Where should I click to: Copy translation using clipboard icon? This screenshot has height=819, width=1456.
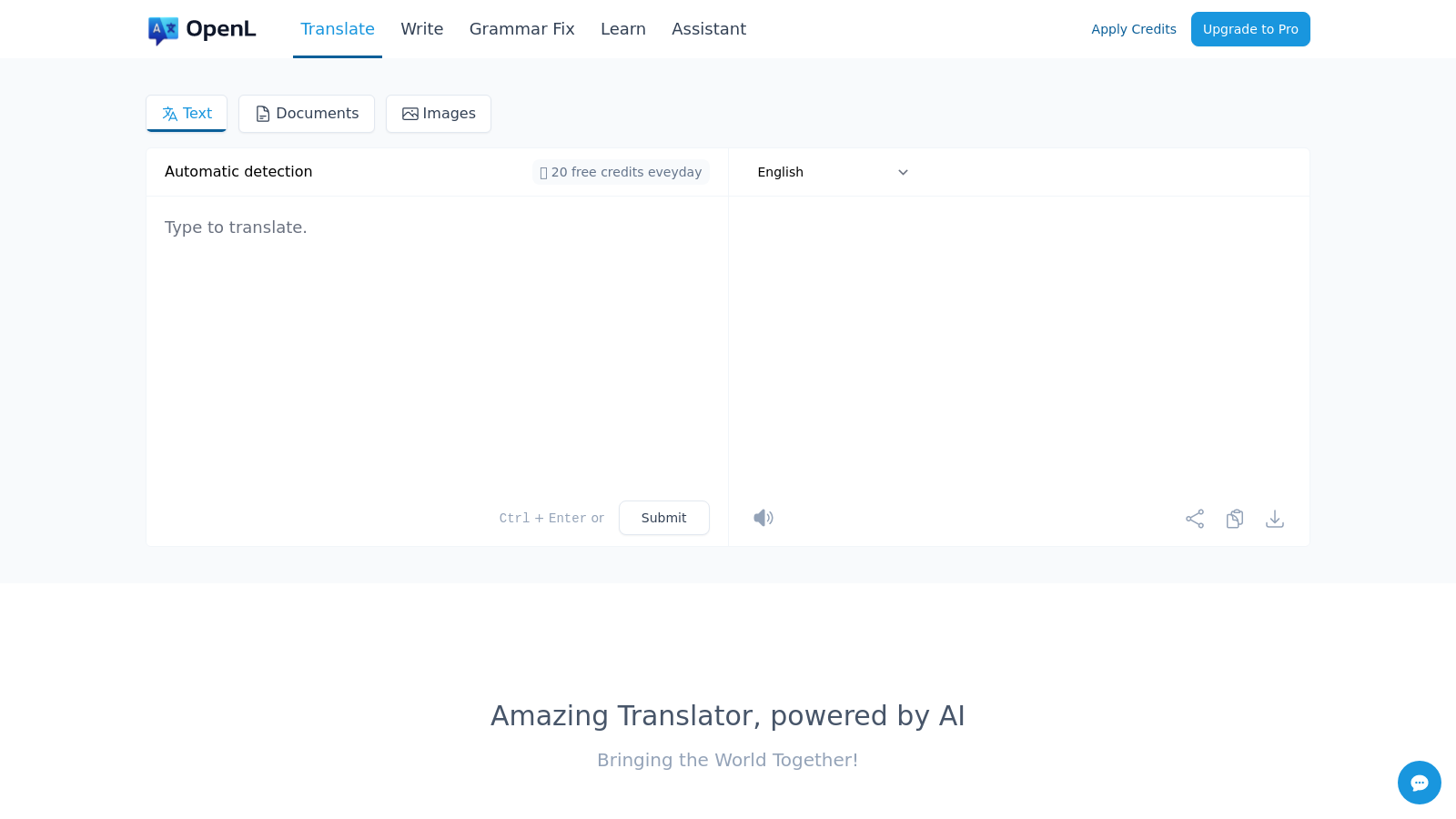click(1235, 519)
